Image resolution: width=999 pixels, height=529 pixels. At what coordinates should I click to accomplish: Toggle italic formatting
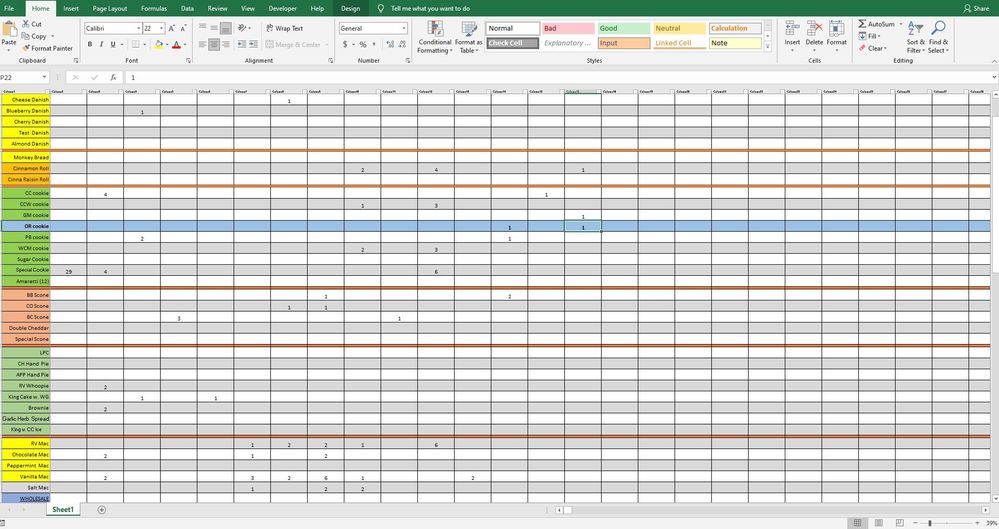click(101, 44)
